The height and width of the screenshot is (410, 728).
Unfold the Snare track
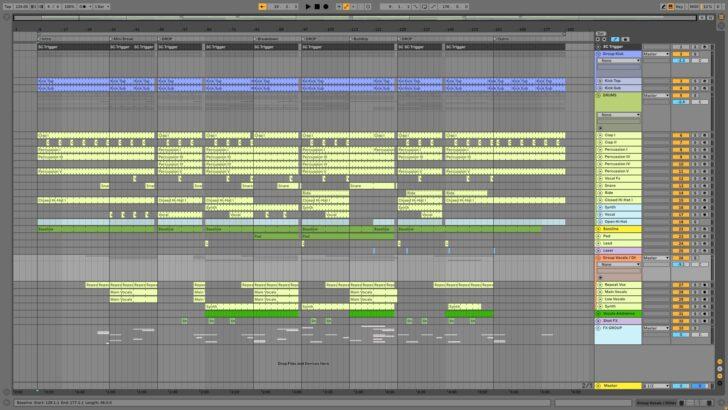click(x=600, y=185)
